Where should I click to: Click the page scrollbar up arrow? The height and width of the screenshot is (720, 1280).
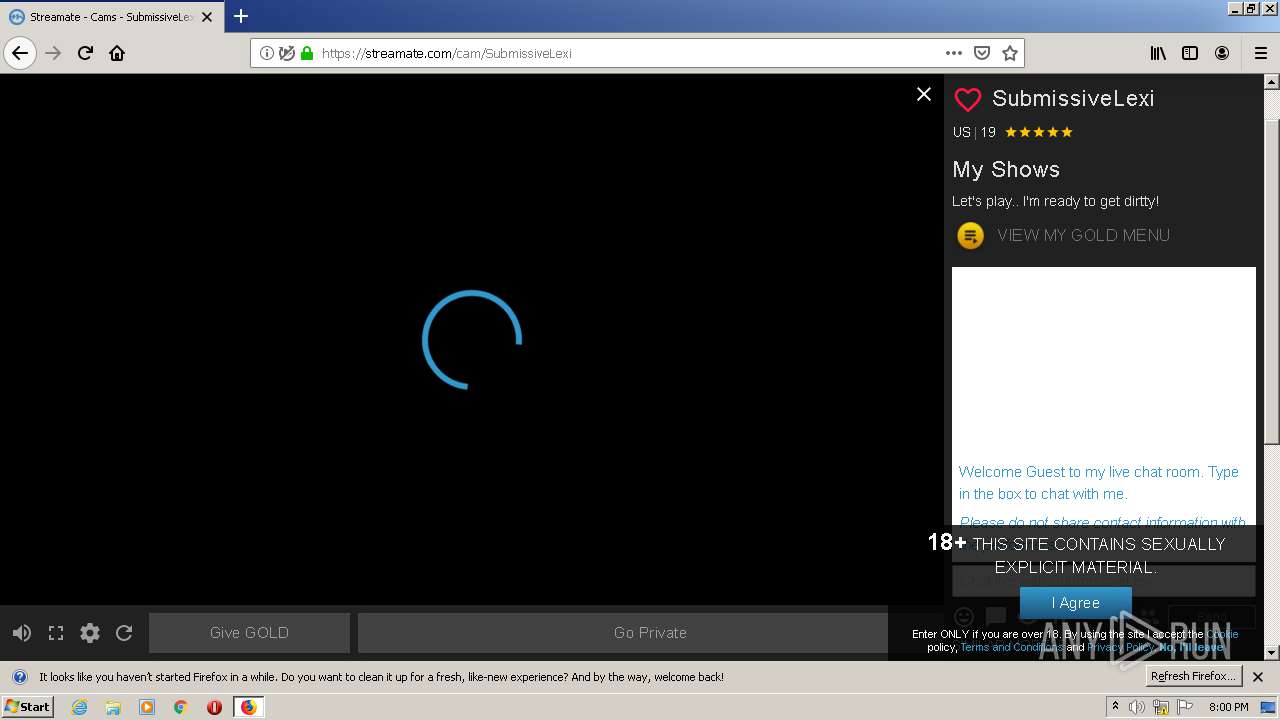coord(1272,82)
